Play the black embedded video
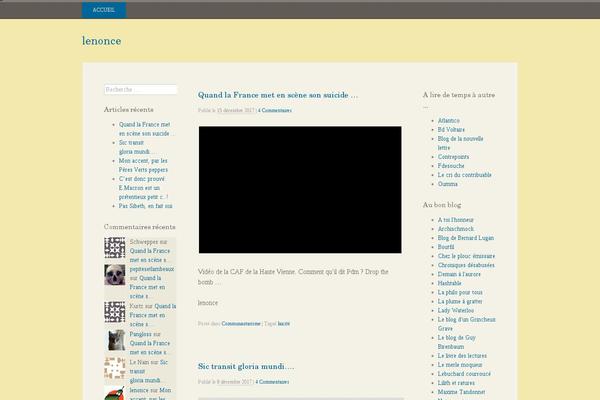This screenshot has height=400, width=600. coord(300,190)
